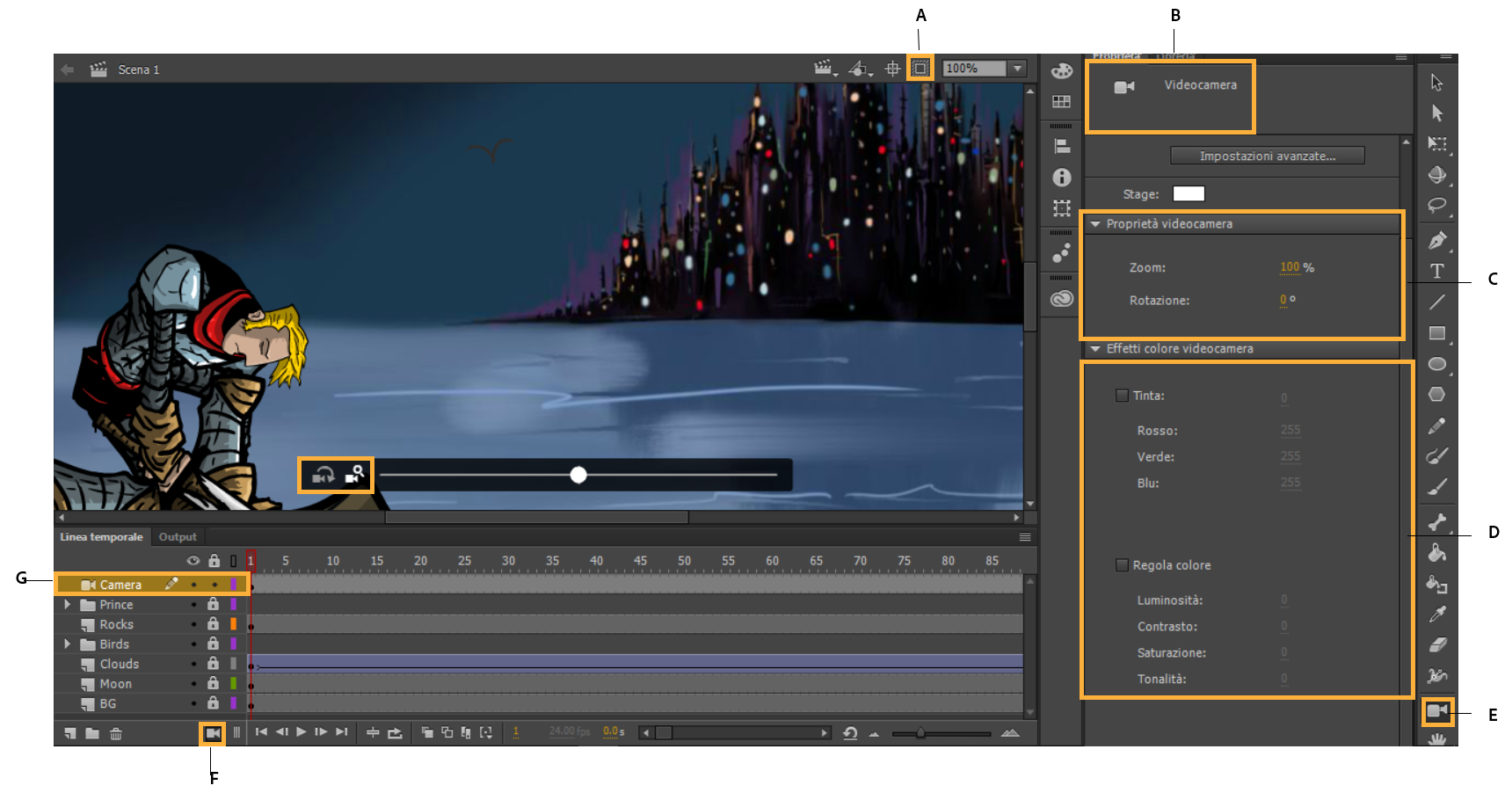Pick the Eyedropper tool
Image resolution: width=1512 pixels, height=800 pixels.
click(1438, 615)
